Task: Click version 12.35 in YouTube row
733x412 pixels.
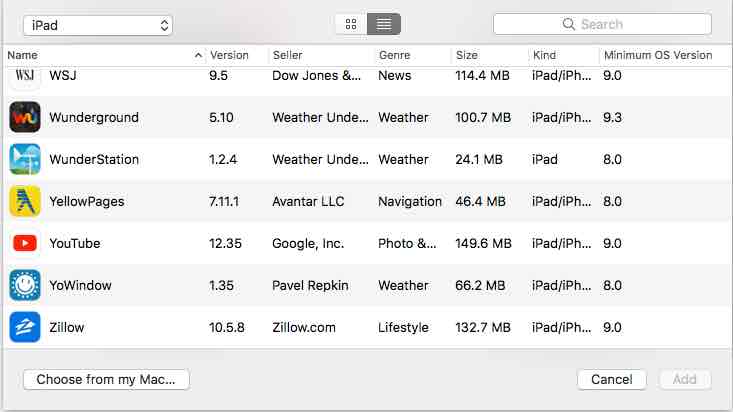Action: point(225,244)
